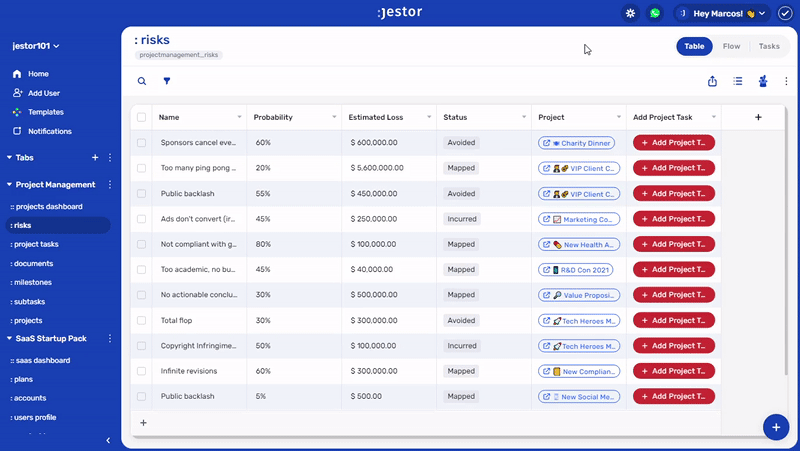
Task: Open the filter funnel icon
Action: click(167, 81)
